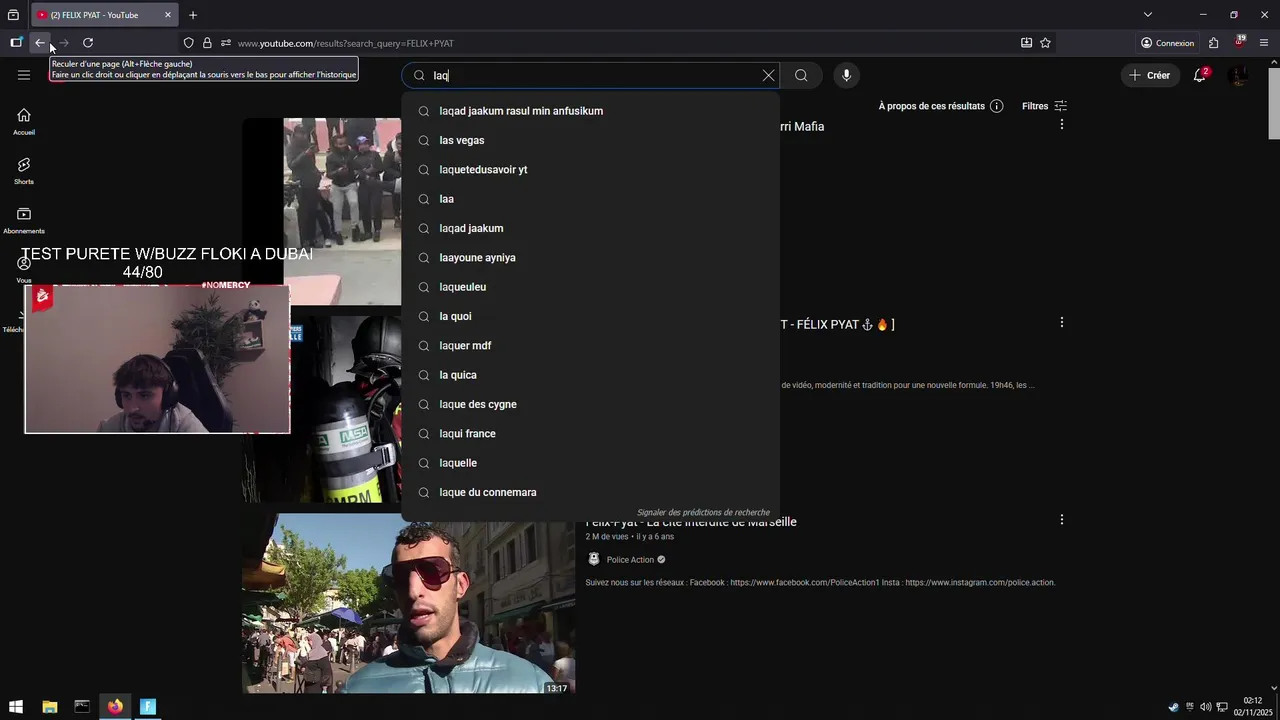Click the install page icon in address bar
Image resolution: width=1280 pixels, height=720 pixels.
(x=1026, y=43)
